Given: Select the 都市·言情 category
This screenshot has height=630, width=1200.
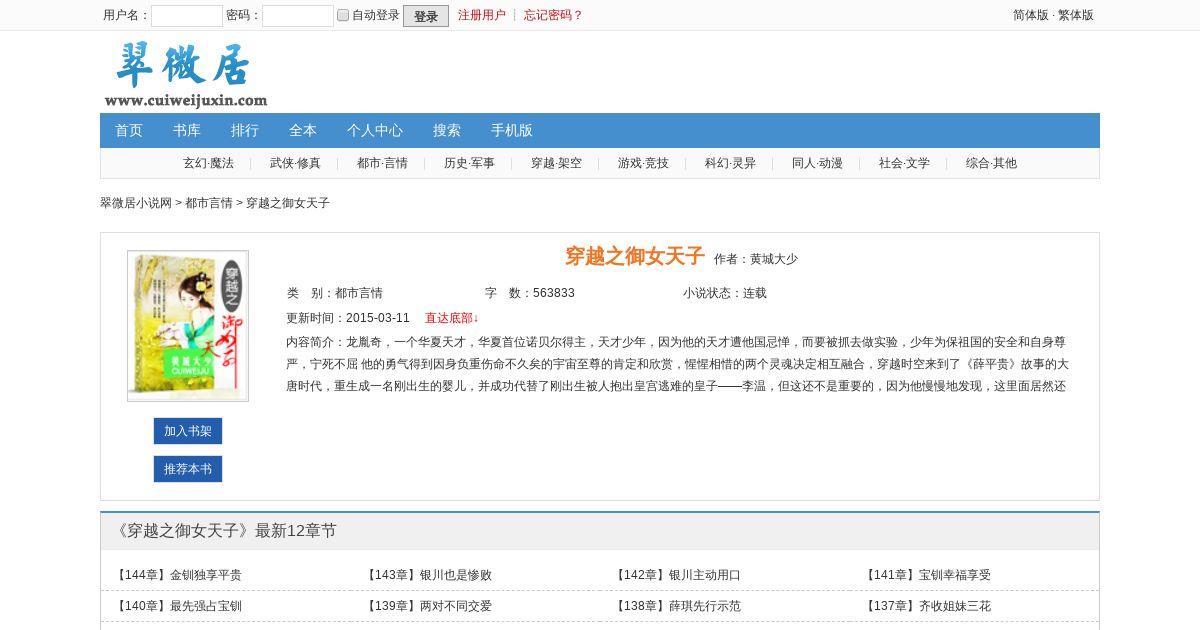Looking at the screenshot, I should tap(382, 163).
